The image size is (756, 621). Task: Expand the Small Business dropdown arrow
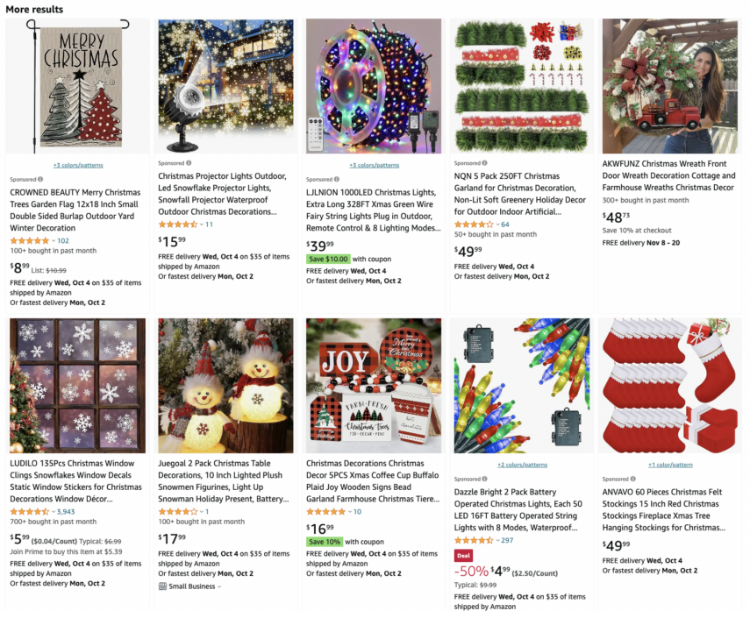point(219,587)
